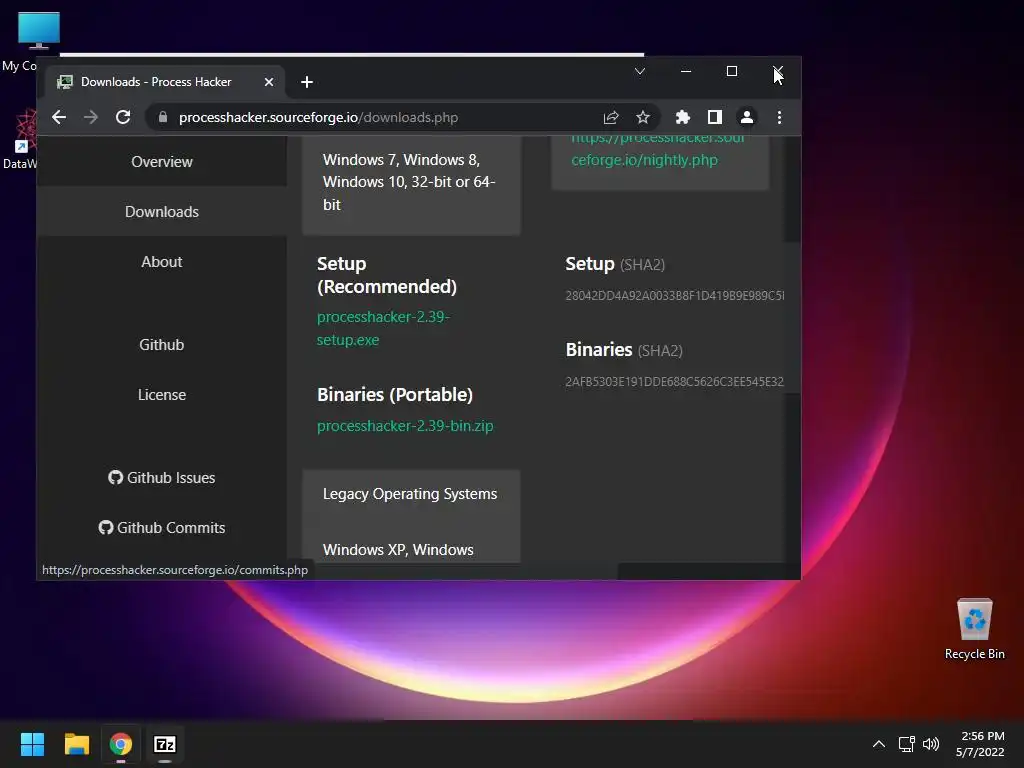The height and width of the screenshot is (768, 1024).
Task: Open Github Issues in the sidebar
Action: pos(162,478)
